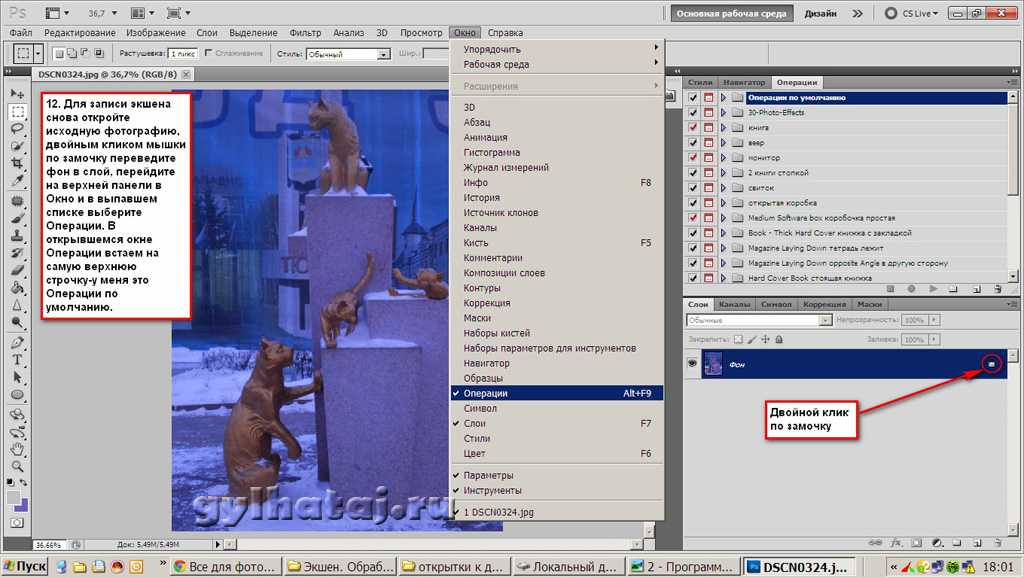Toggle dialog icon for '30-Photo-Effects' set
Viewport: 1024px width, 578px height.
[708, 112]
